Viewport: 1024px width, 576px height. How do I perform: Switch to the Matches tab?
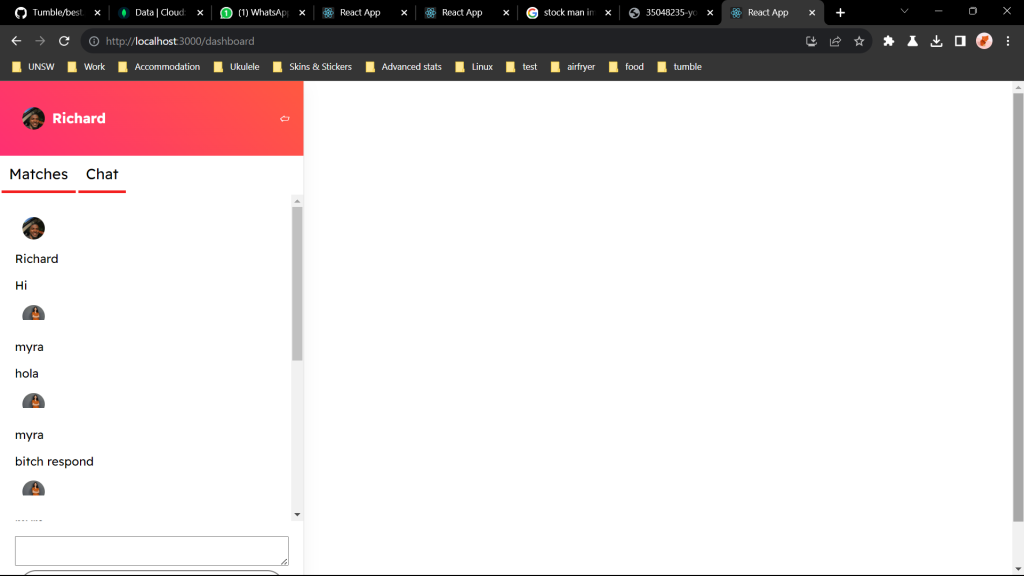(39, 174)
